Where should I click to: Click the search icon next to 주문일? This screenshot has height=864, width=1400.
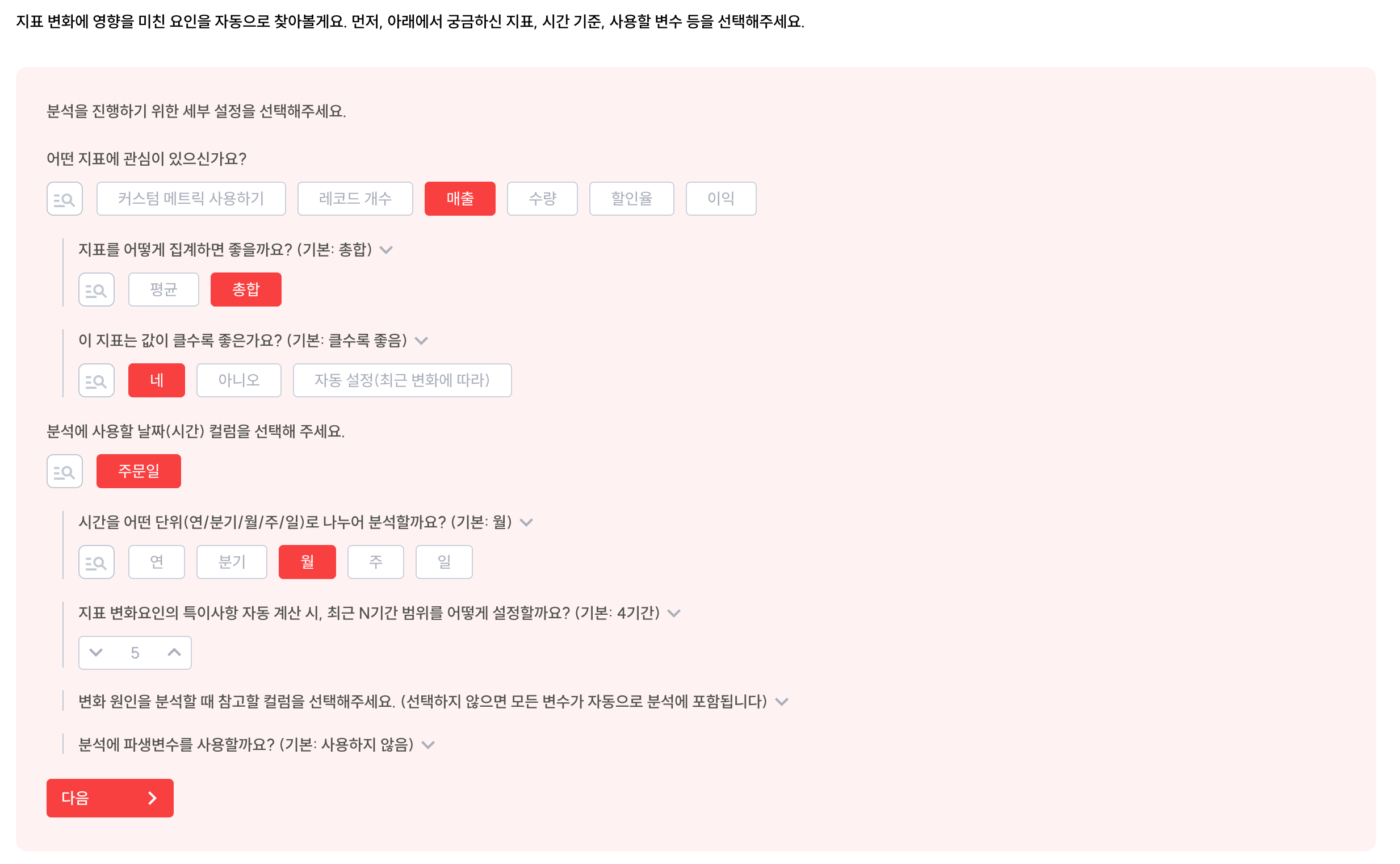65,471
